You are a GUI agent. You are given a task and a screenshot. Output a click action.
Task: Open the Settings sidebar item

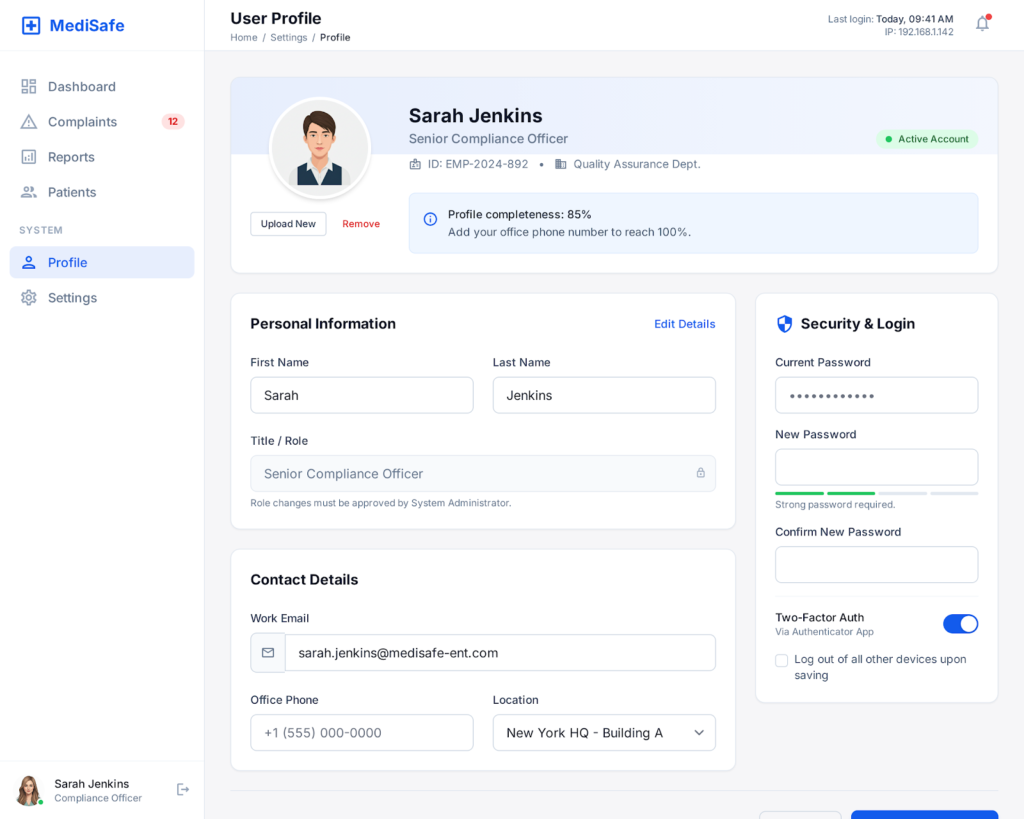tap(72, 298)
